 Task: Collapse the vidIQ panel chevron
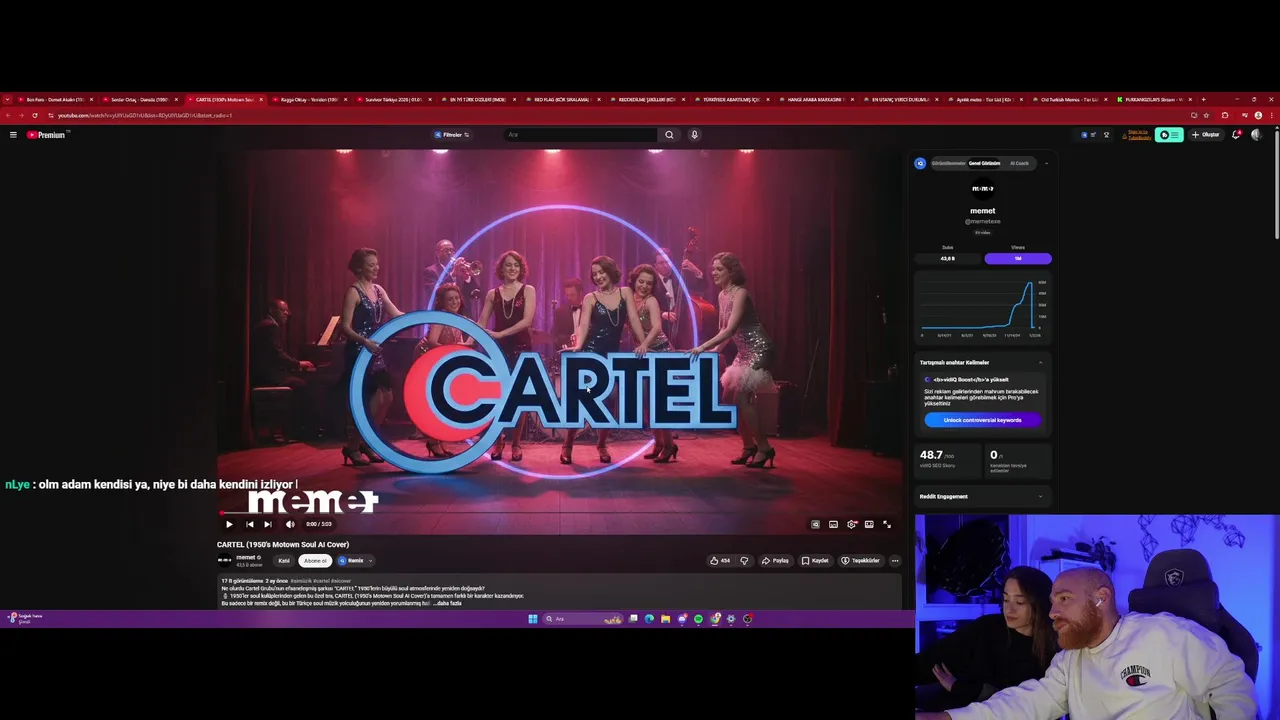tap(1046, 163)
